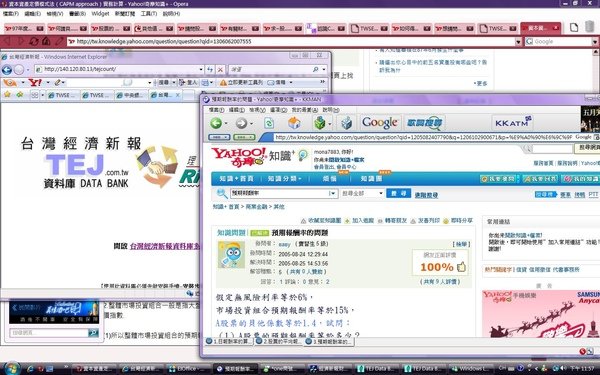Image resolution: width=600 pixels, height=375 pixels.
Task: Open the IE address bar dropdown
Action: click(201, 69)
